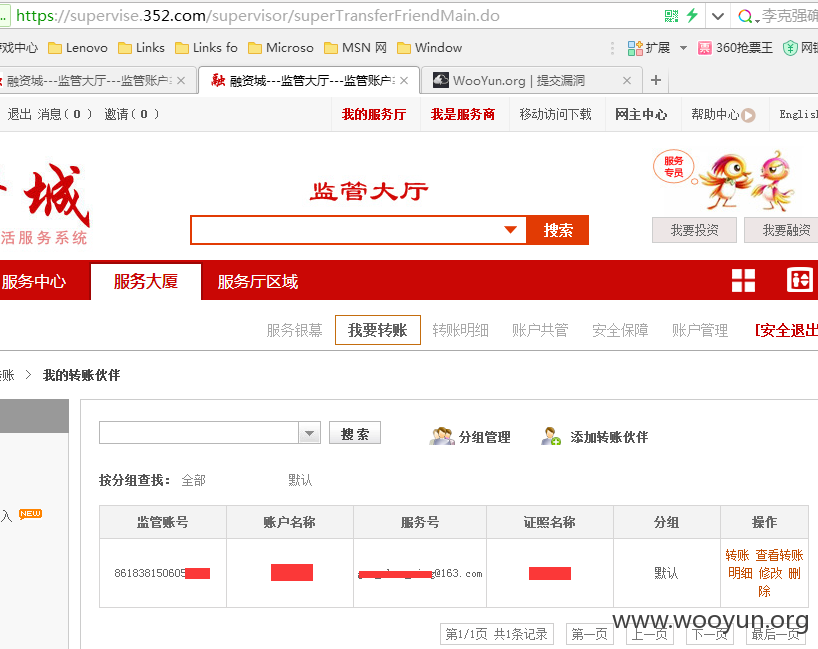Go to 第一页 pagination button

[590, 634]
